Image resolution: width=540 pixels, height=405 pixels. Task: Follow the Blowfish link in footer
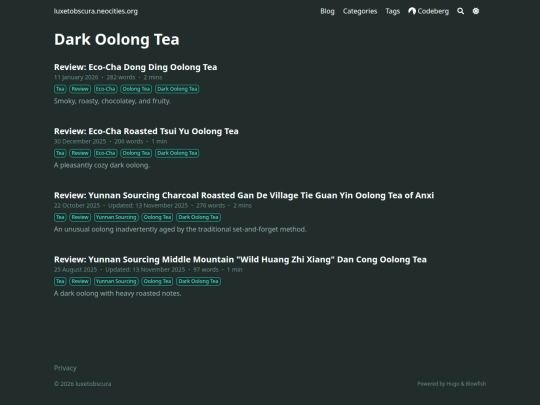tap(476, 384)
